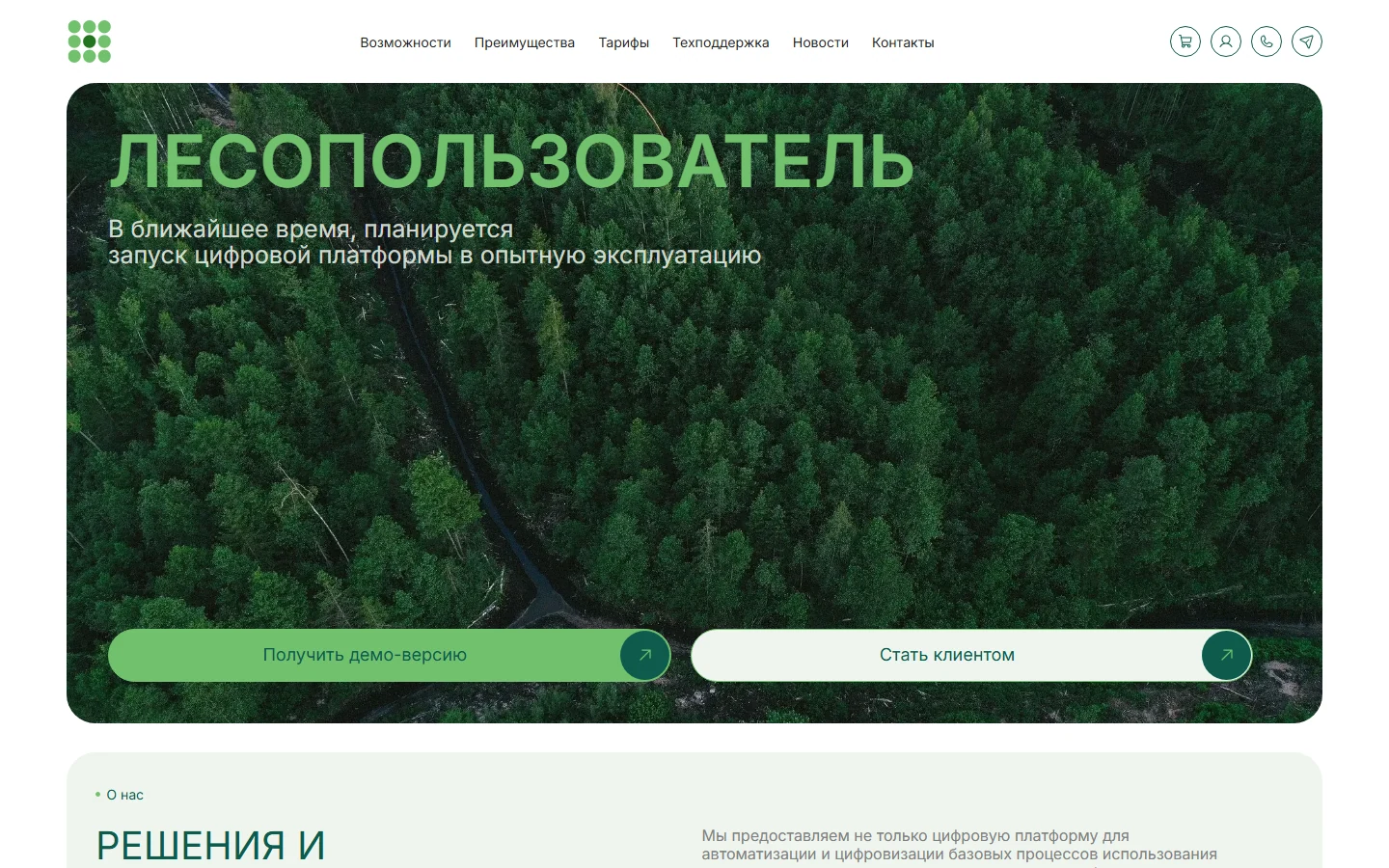
Task: Click the paper plane Telegram icon
Action: (x=1307, y=41)
